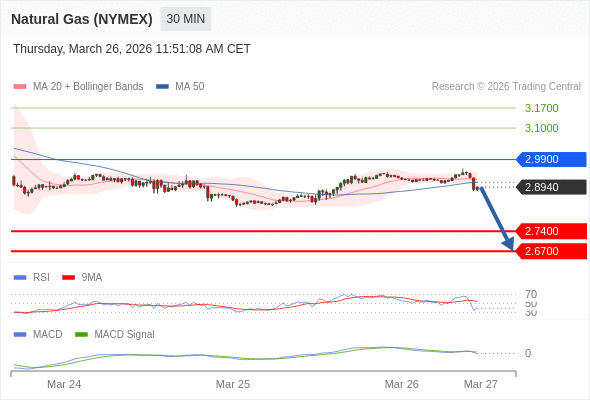Click the MA 50 legend color swatch

[x=162, y=87]
